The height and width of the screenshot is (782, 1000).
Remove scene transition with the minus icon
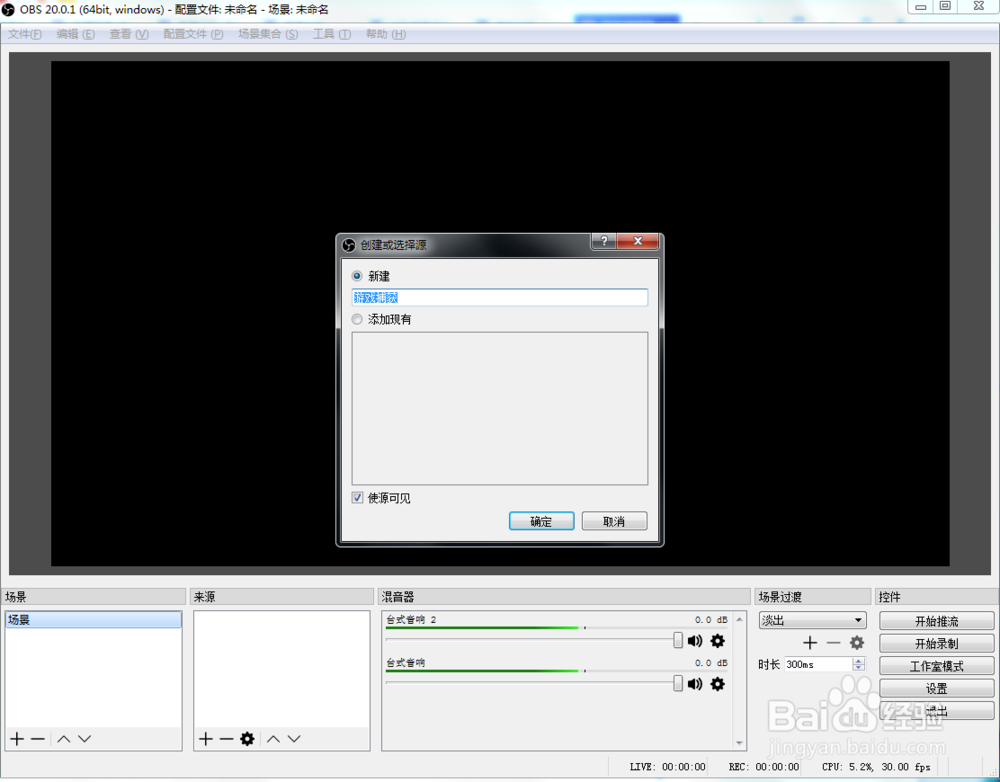(834, 642)
